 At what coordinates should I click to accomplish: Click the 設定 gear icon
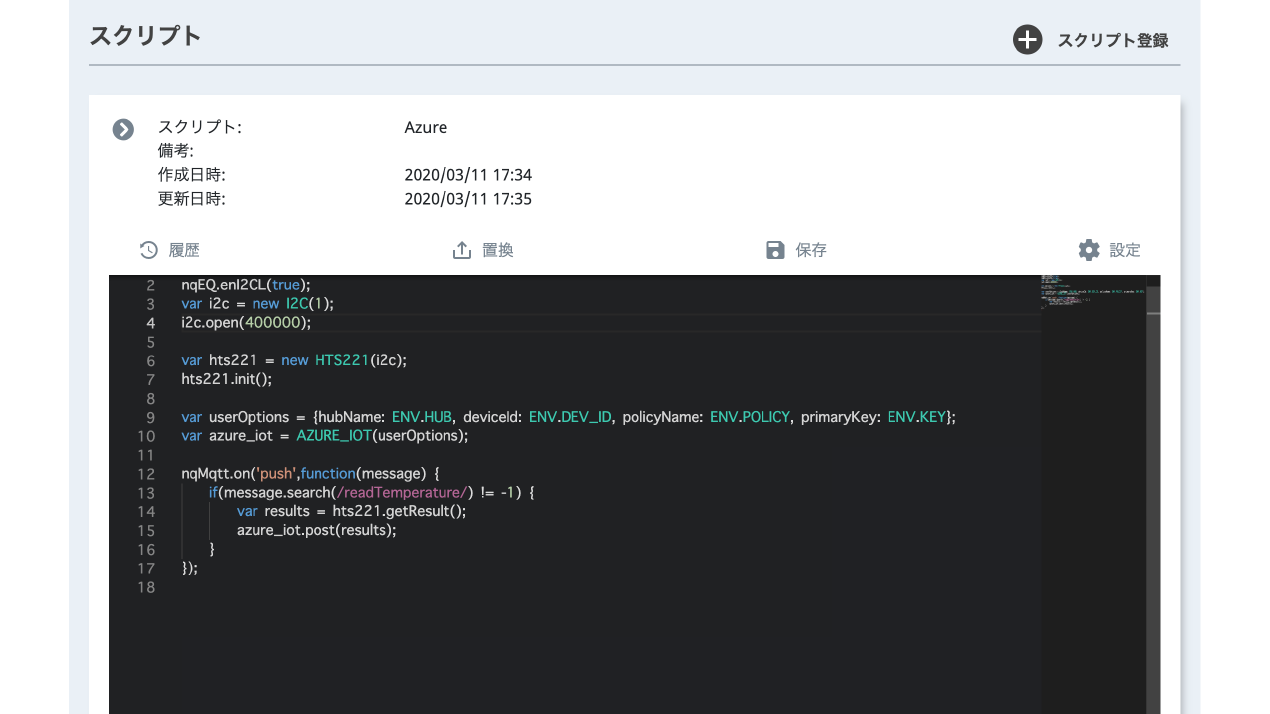(x=1089, y=250)
